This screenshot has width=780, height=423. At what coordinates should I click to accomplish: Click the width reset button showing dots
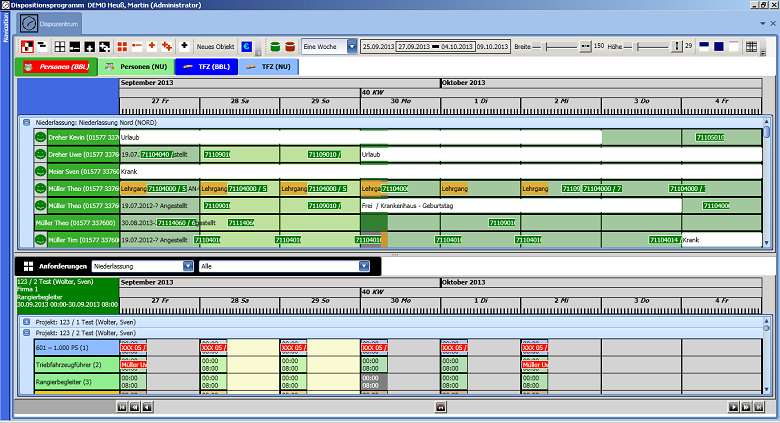pyautogui.click(x=585, y=46)
